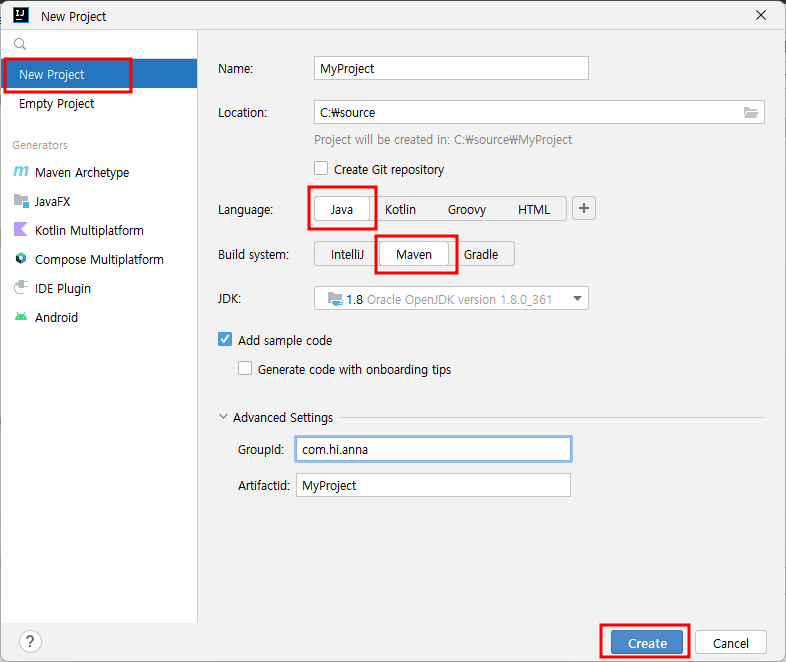Viewport: 786px width, 662px height.
Task: Click the IntelliJ IDEA logo in title bar
Action: [21, 16]
